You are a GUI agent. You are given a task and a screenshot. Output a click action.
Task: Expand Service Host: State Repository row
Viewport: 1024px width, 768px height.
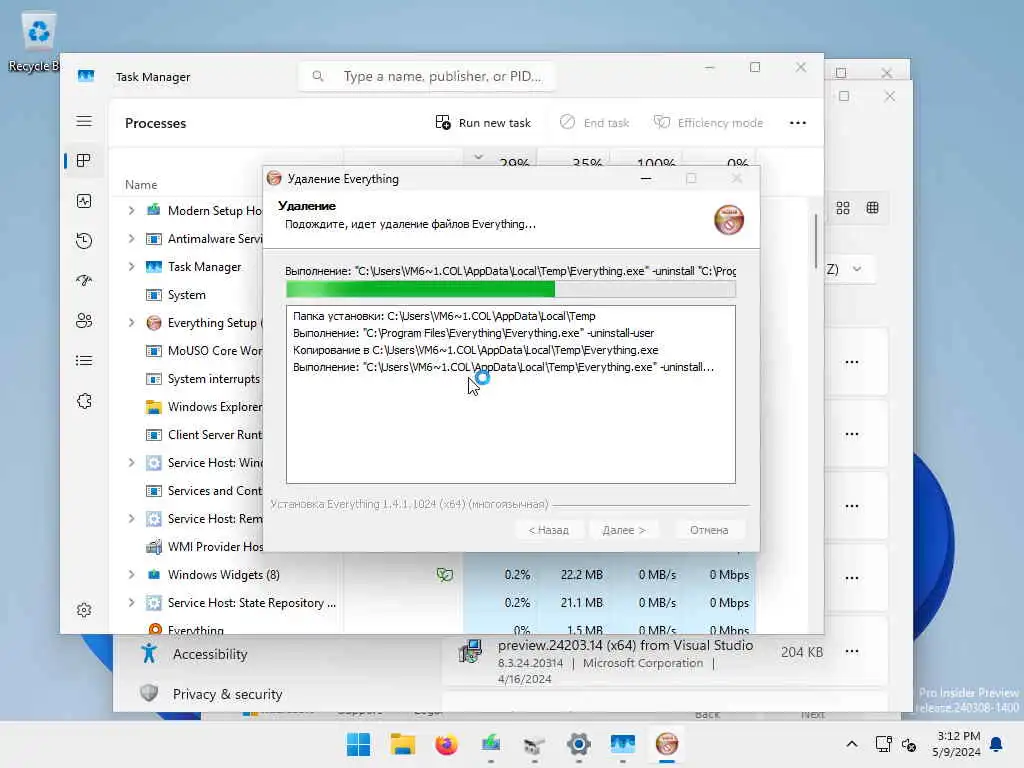[131, 603]
